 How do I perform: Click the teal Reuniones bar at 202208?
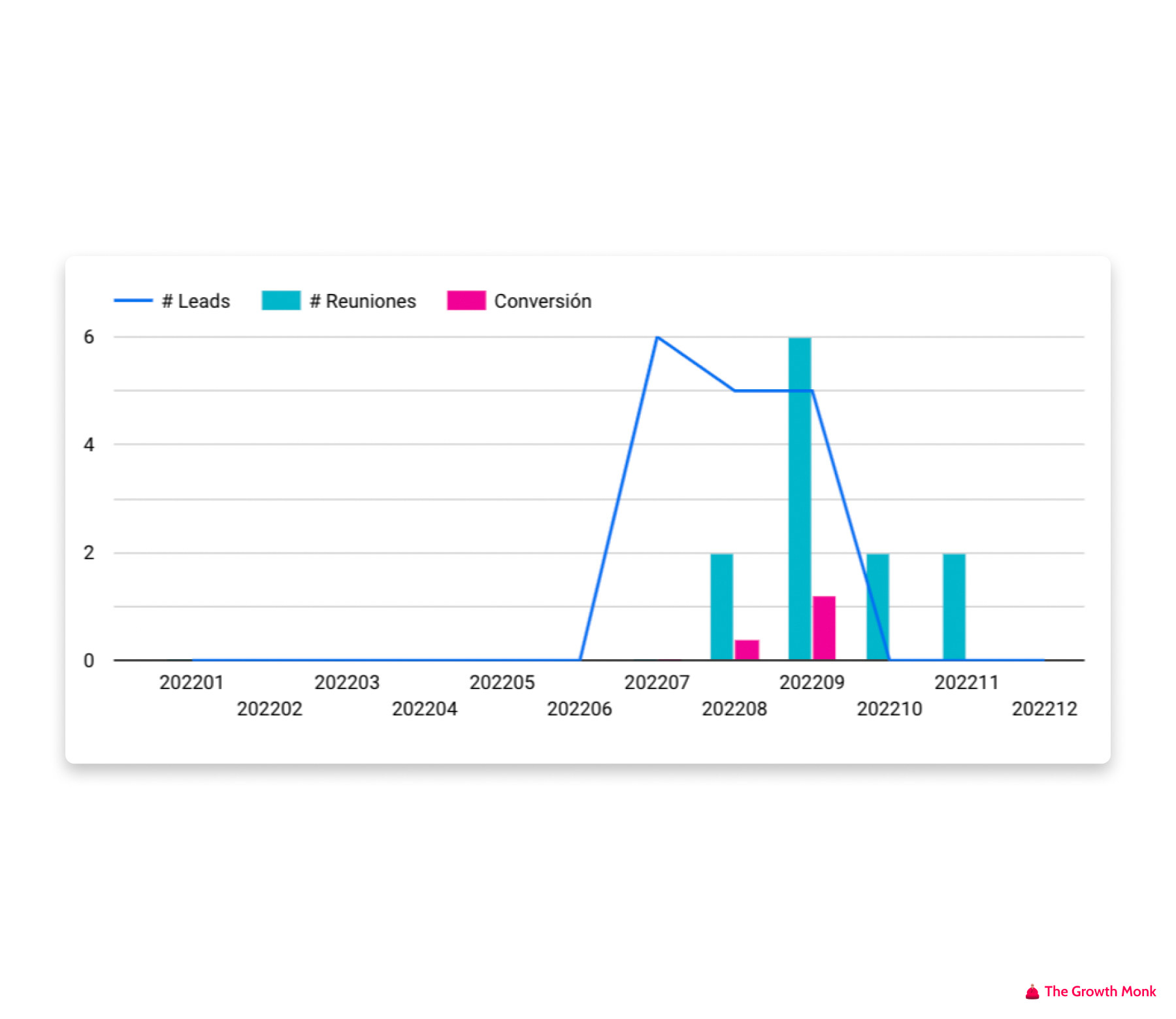(722, 607)
